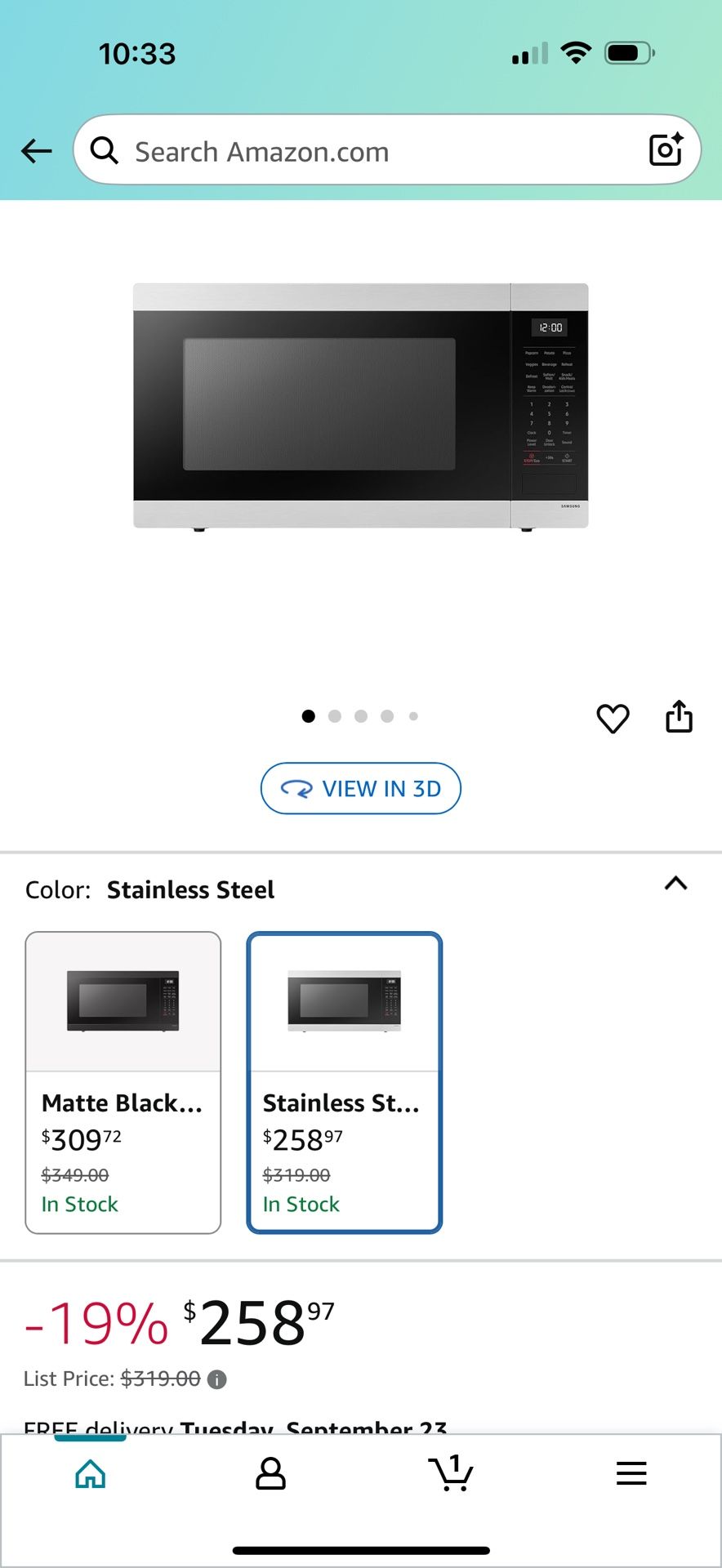Open camera lens search icon
The height and width of the screenshot is (1568, 722).
pyautogui.click(x=666, y=149)
